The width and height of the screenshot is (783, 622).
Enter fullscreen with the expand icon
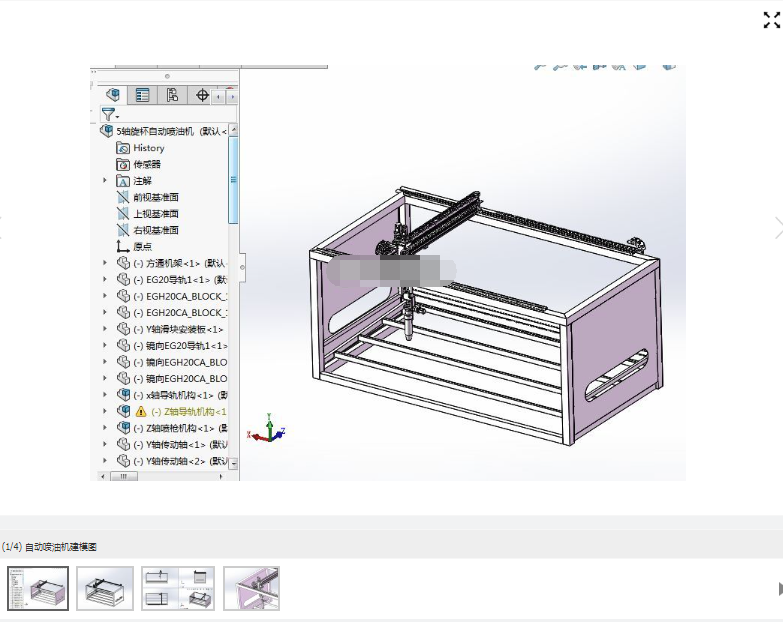[x=772, y=20]
